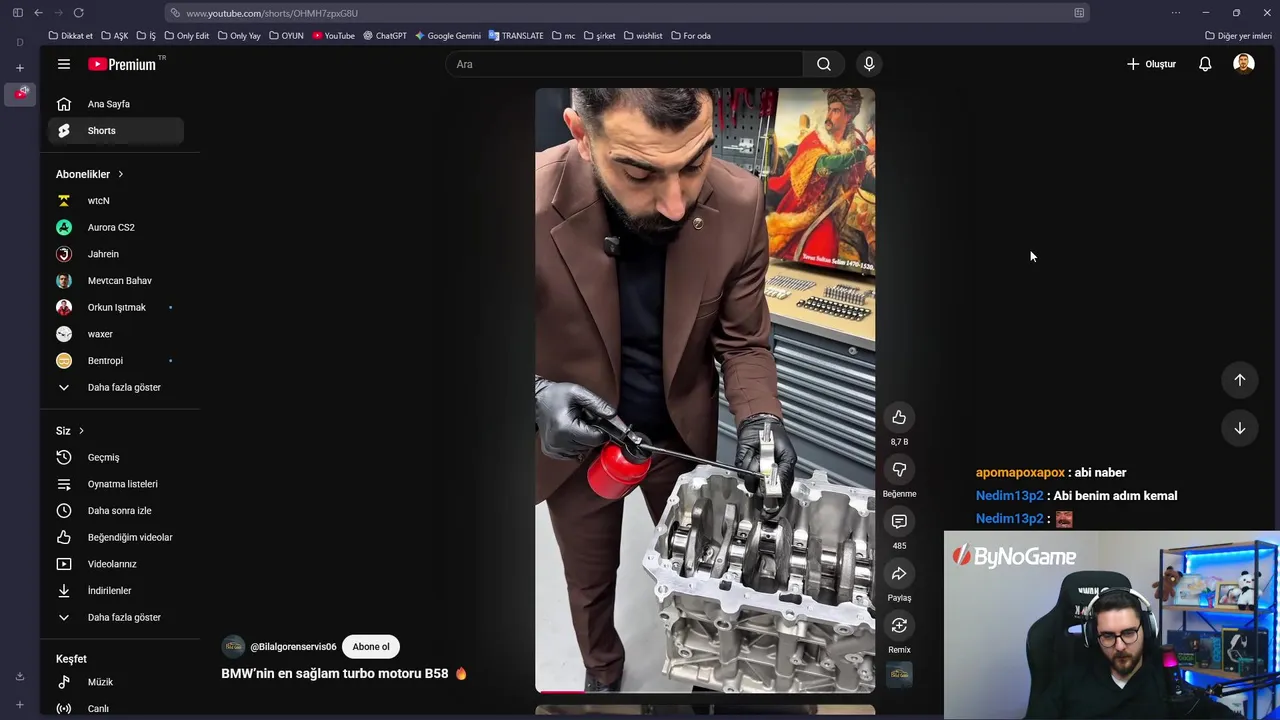Go to next Short with down arrow
The image size is (1280, 720).
pos(1239,428)
